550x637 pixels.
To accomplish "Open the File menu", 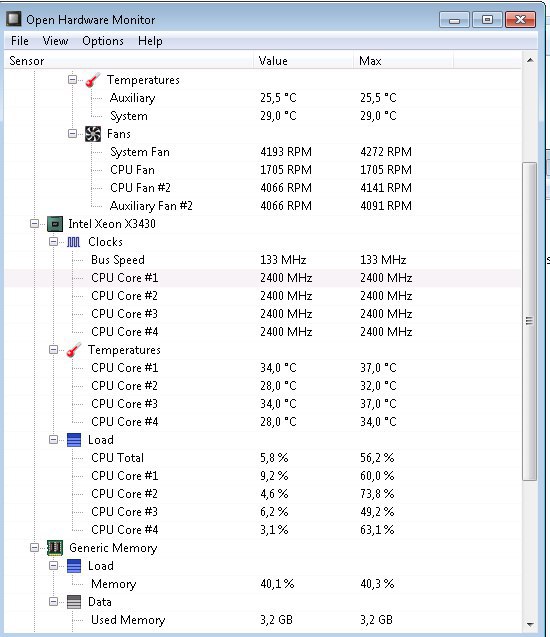I will (x=19, y=41).
